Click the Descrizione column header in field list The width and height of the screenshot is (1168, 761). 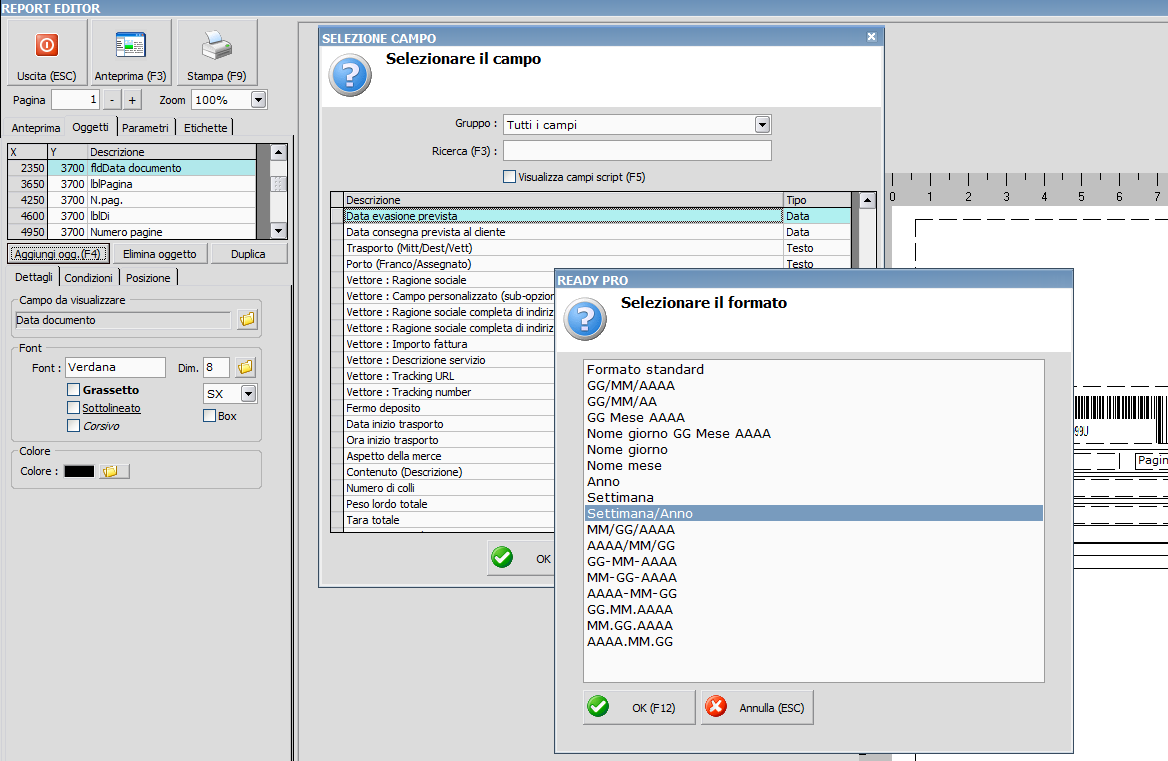coord(563,200)
